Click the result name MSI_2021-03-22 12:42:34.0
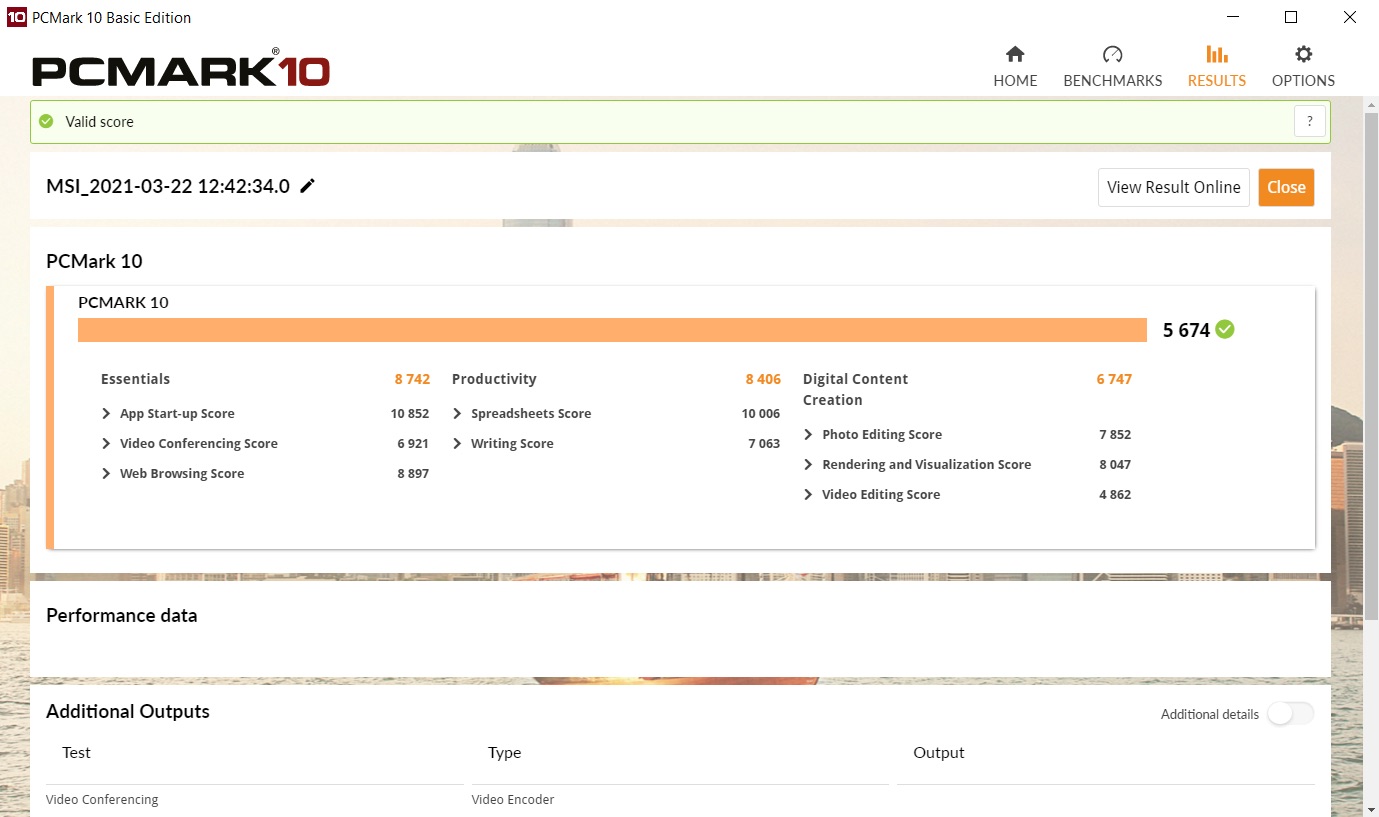Screen dimensions: 1379x817 coord(168,186)
